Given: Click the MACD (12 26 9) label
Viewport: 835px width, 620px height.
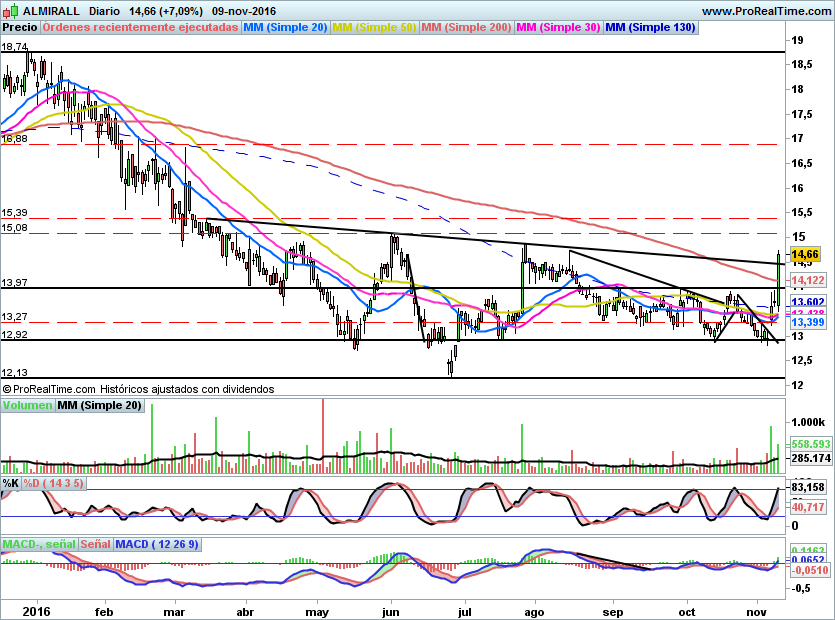Looking at the screenshot, I should [157, 544].
